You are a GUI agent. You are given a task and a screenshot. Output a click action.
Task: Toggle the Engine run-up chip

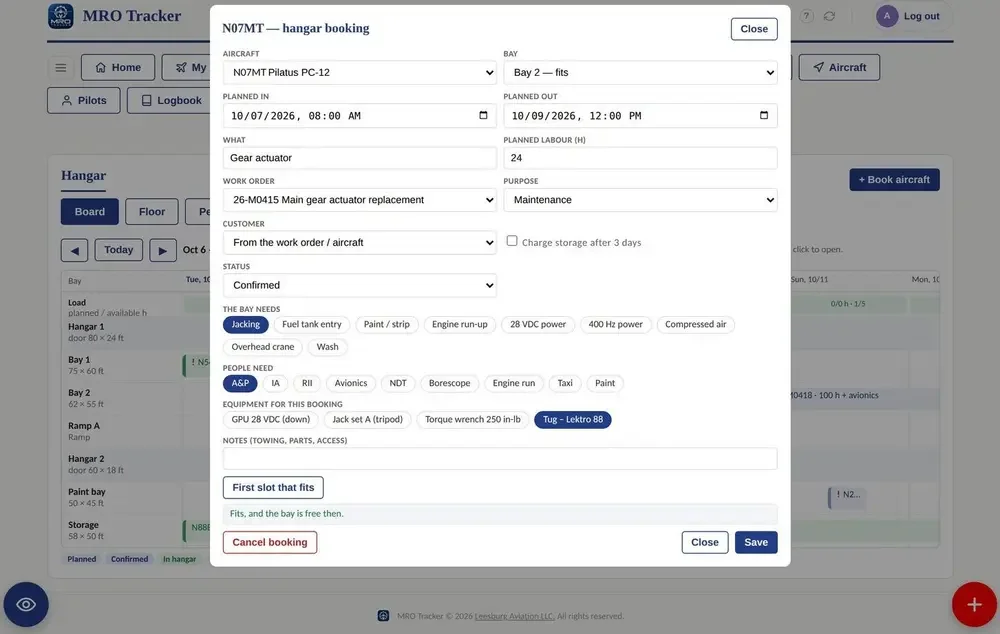(x=460, y=324)
